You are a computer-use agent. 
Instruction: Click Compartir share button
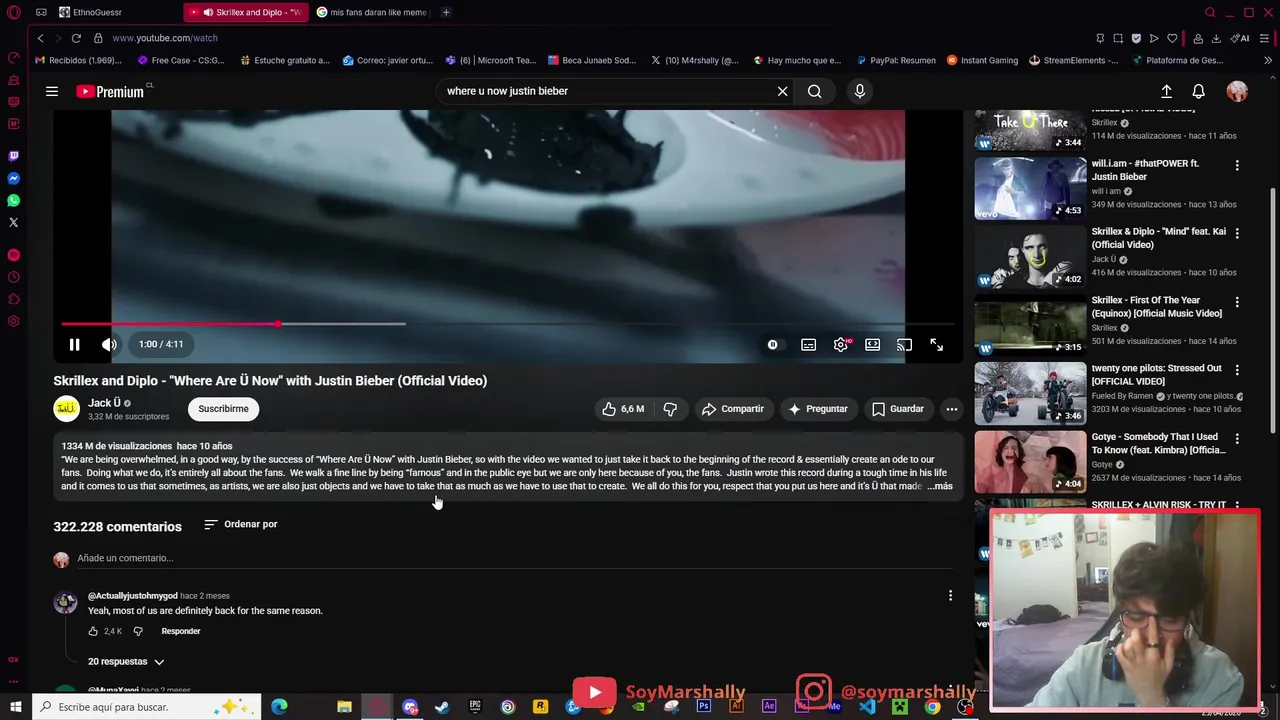pyautogui.click(x=732, y=409)
